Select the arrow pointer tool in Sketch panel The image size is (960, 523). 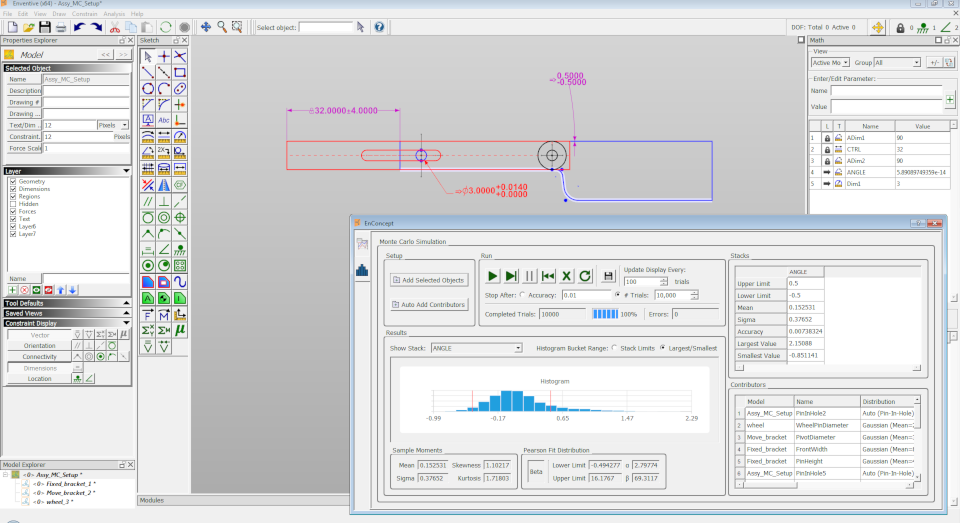click(148, 56)
